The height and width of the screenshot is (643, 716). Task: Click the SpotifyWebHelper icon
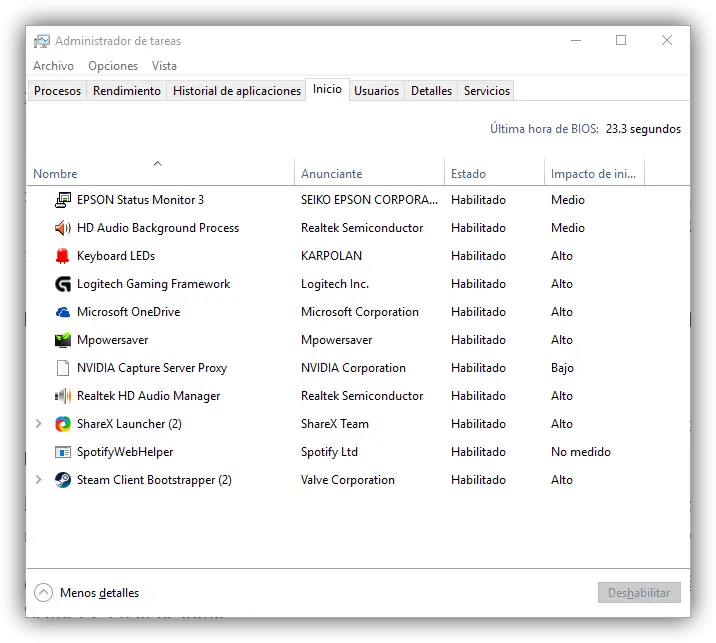pos(63,452)
